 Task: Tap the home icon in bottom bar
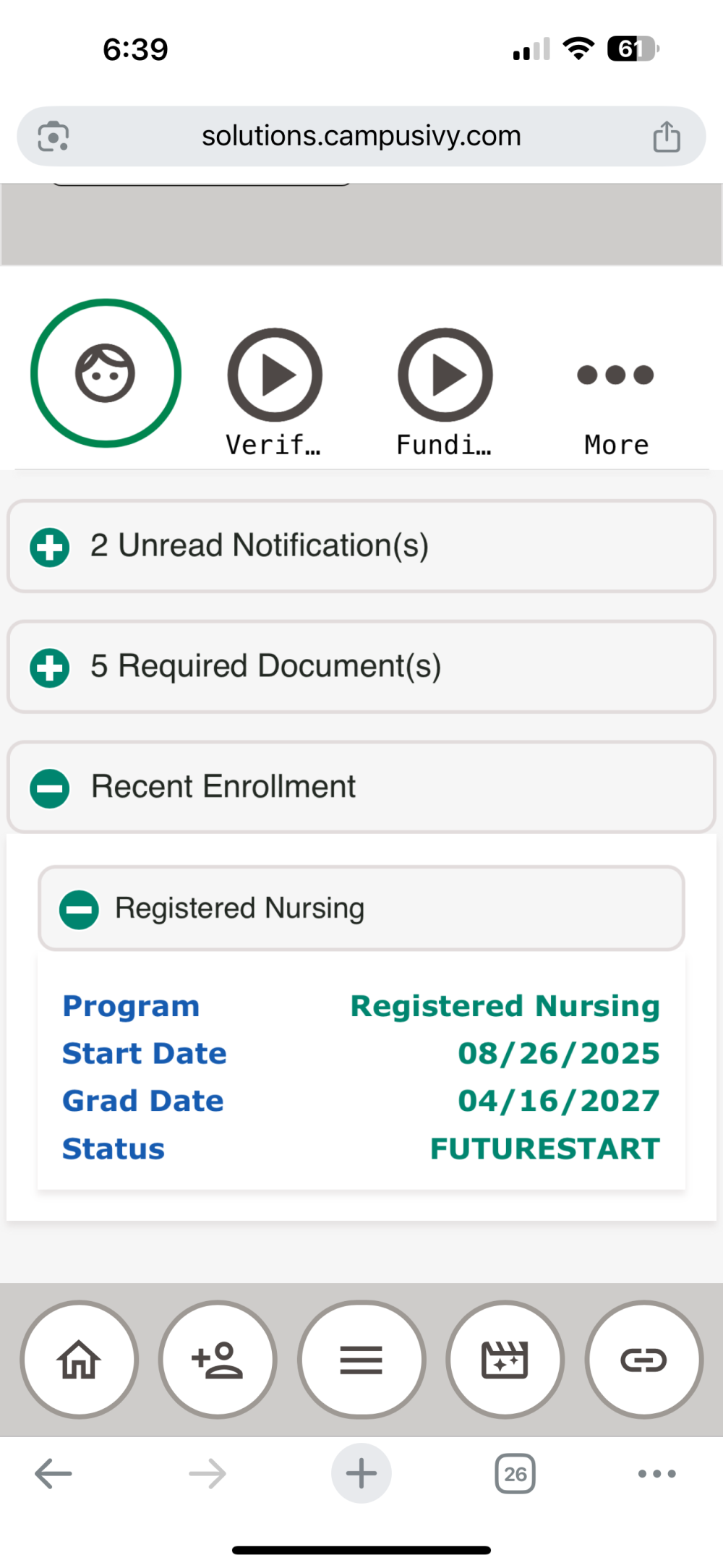click(80, 1360)
